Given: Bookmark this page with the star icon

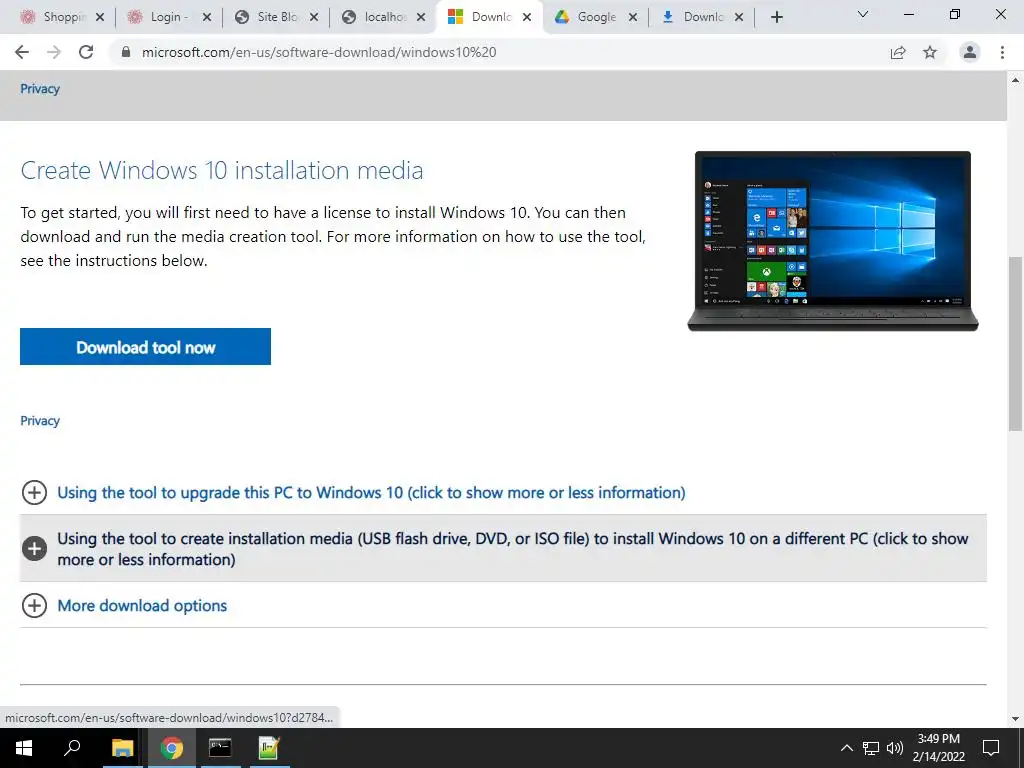Looking at the screenshot, I should (930, 52).
